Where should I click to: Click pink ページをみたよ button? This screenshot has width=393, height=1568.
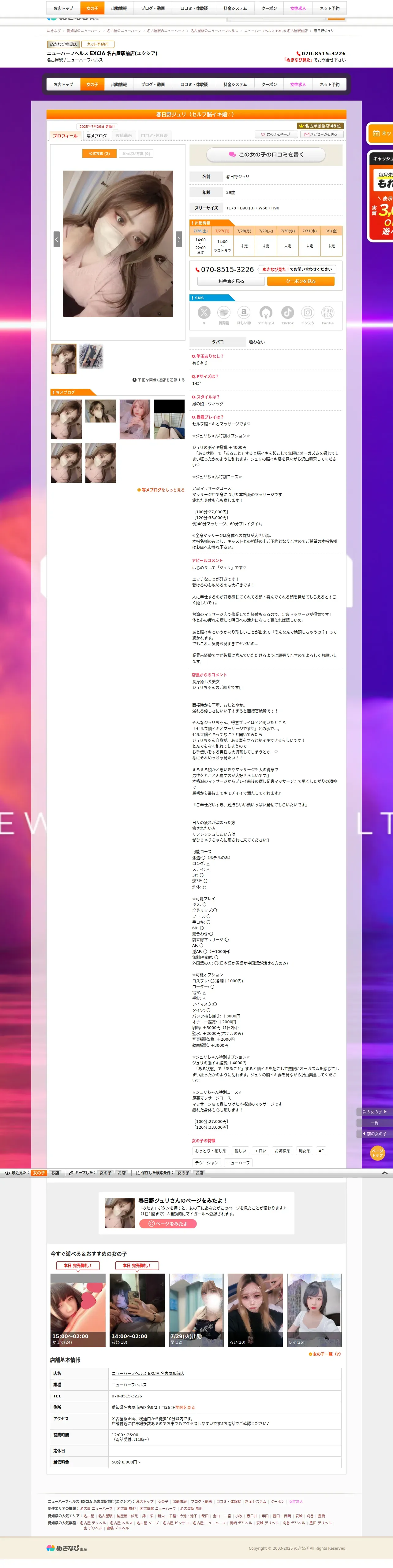pos(168,1223)
